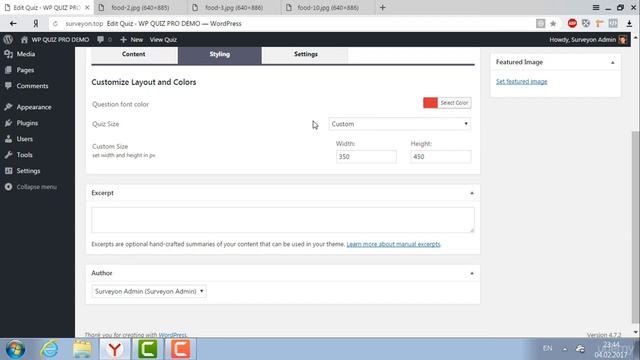Screen dimensions: 640x360
Task: Open Author dropdown Surveyon Admin
Action: point(149,291)
